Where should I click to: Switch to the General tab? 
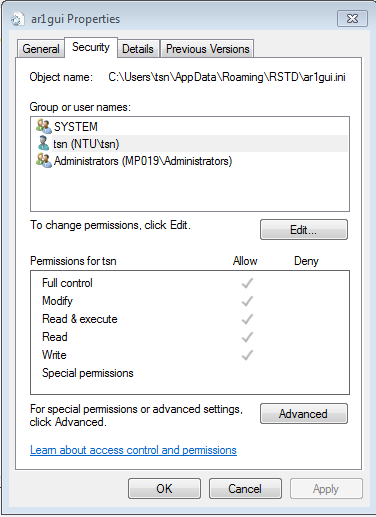pos(41,49)
